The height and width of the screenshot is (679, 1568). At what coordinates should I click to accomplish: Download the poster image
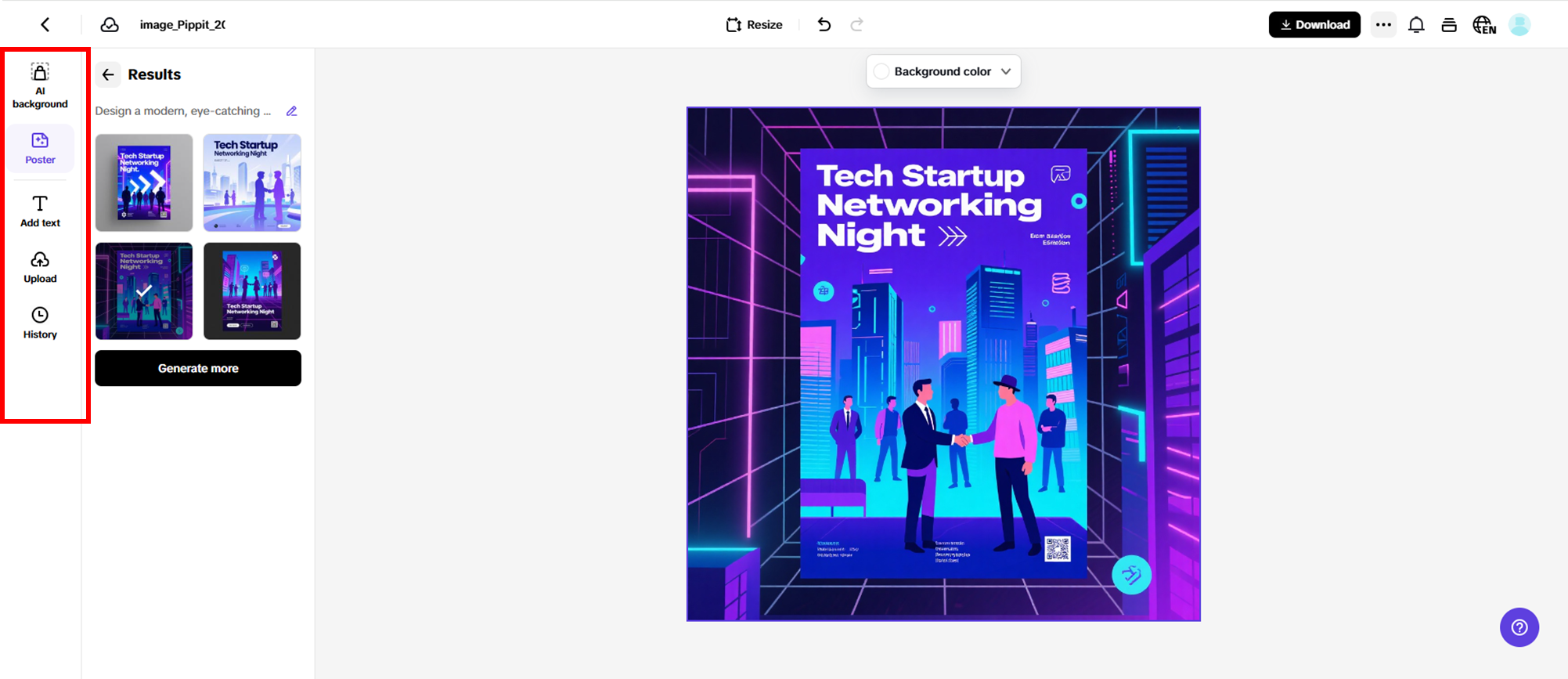click(1314, 25)
